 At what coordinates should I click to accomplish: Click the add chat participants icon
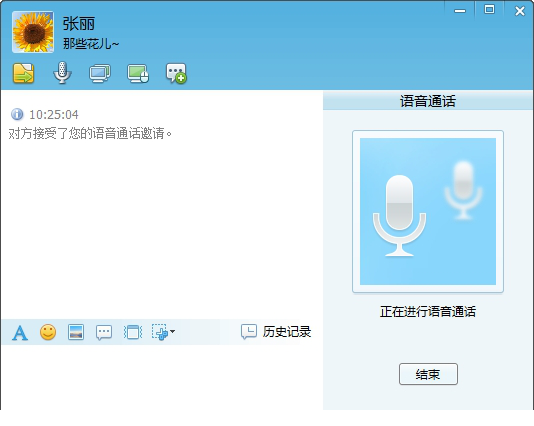tap(176, 73)
